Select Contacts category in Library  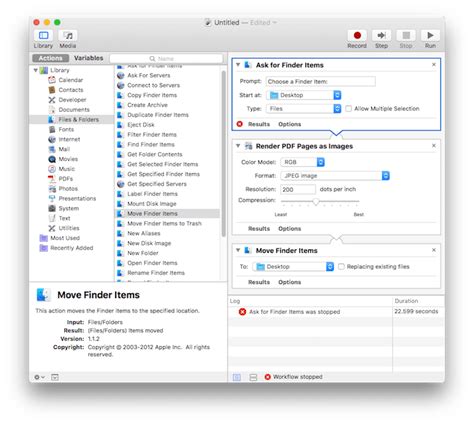[71, 90]
